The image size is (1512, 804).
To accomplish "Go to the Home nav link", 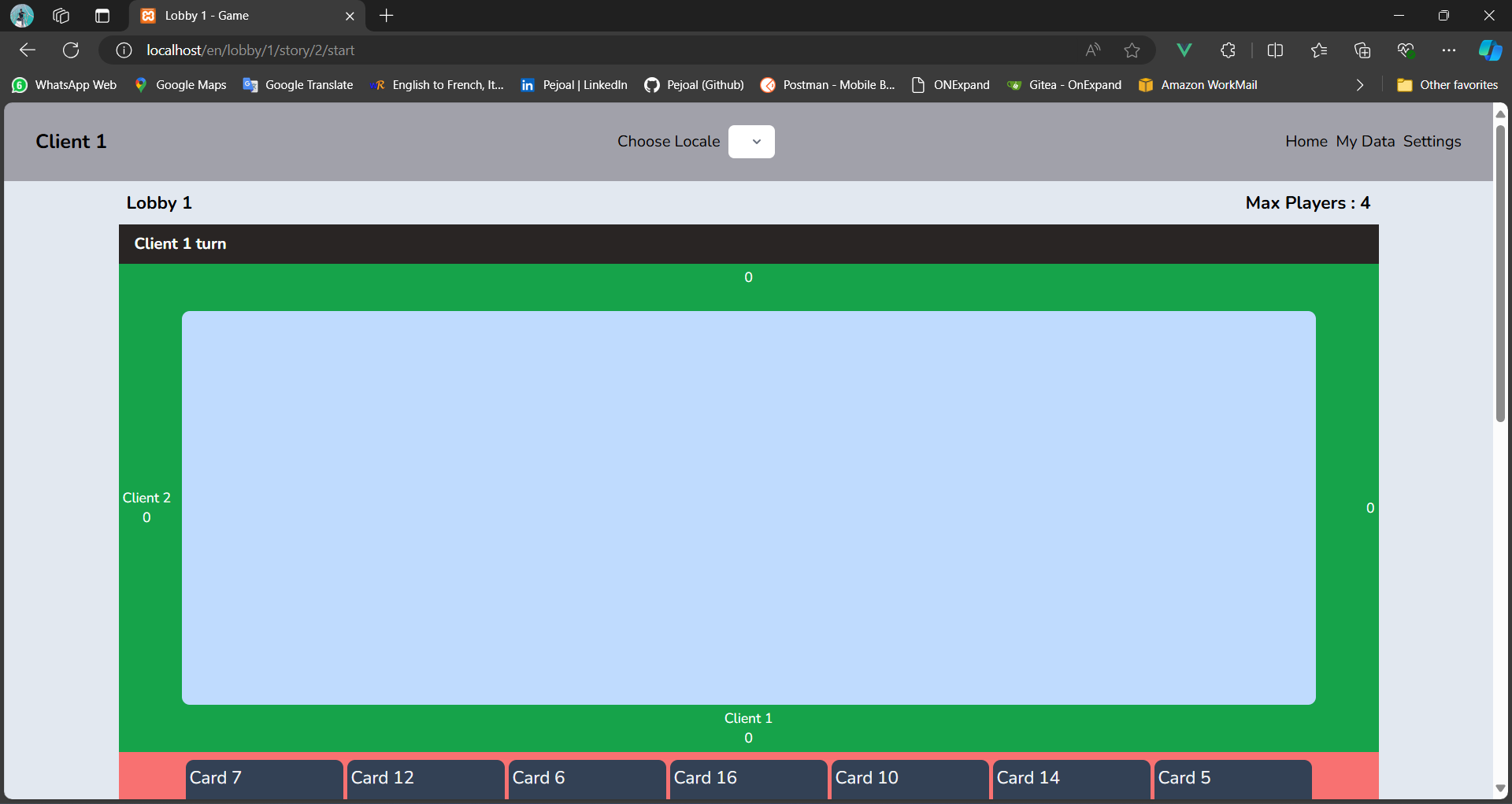I will click(x=1306, y=142).
